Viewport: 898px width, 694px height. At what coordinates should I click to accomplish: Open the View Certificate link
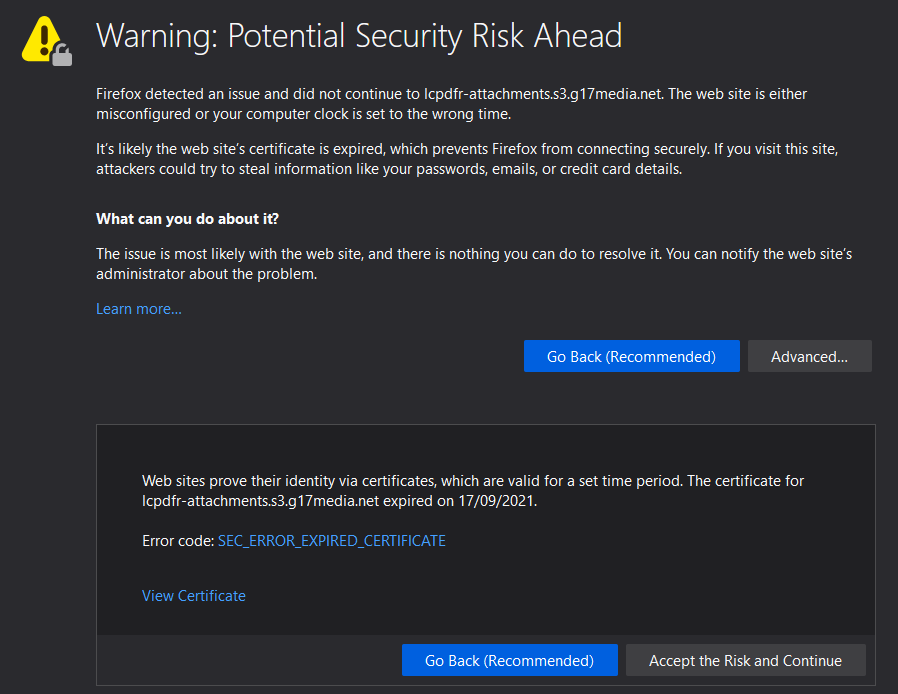pos(194,596)
